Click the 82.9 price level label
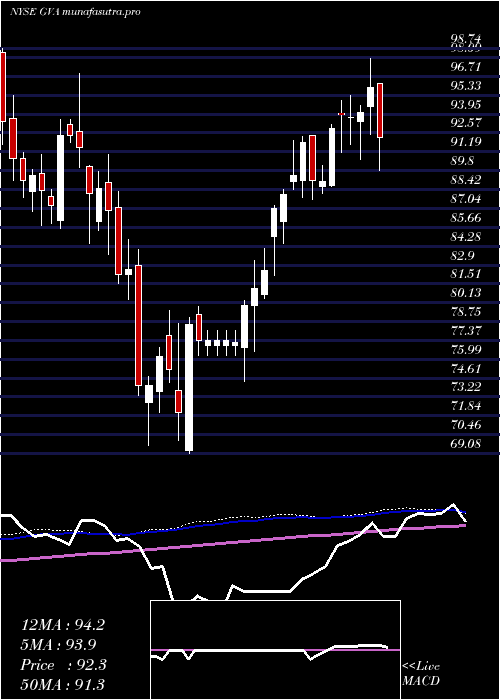 [462, 256]
